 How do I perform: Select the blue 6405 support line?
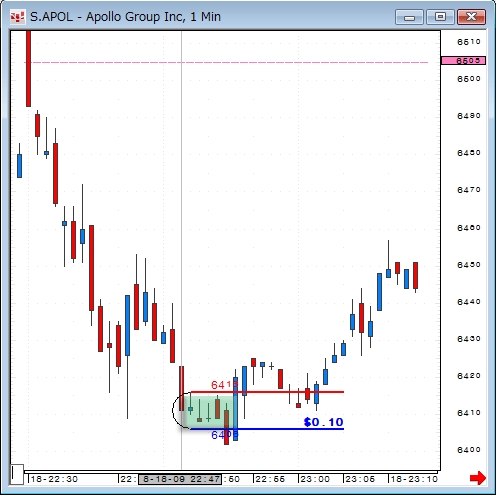click(x=267, y=429)
